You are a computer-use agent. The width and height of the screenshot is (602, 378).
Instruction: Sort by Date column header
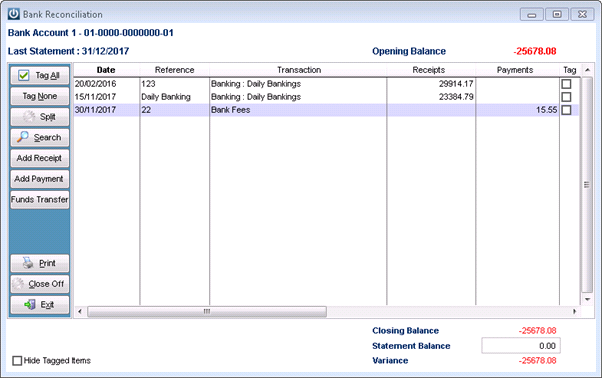tap(106, 70)
